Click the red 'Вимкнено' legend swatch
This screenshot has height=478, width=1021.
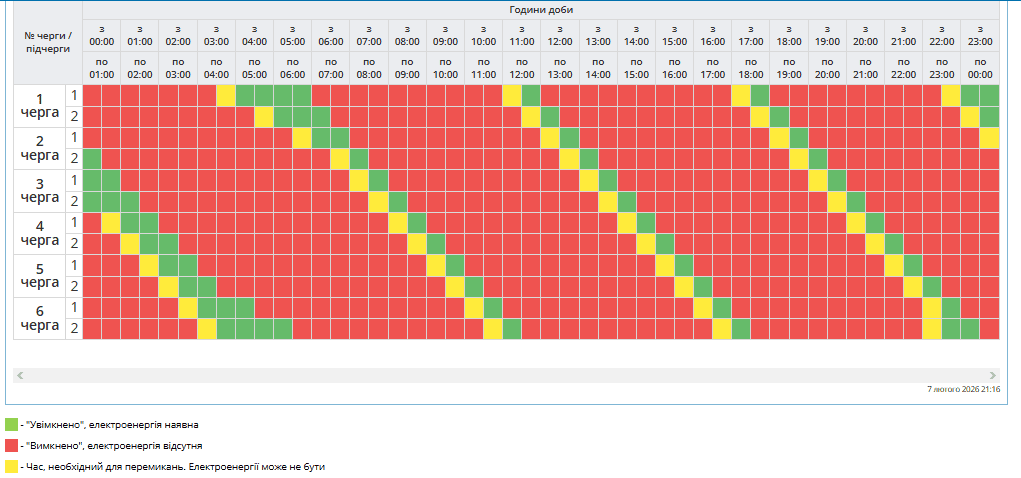pyautogui.click(x=12, y=445)
